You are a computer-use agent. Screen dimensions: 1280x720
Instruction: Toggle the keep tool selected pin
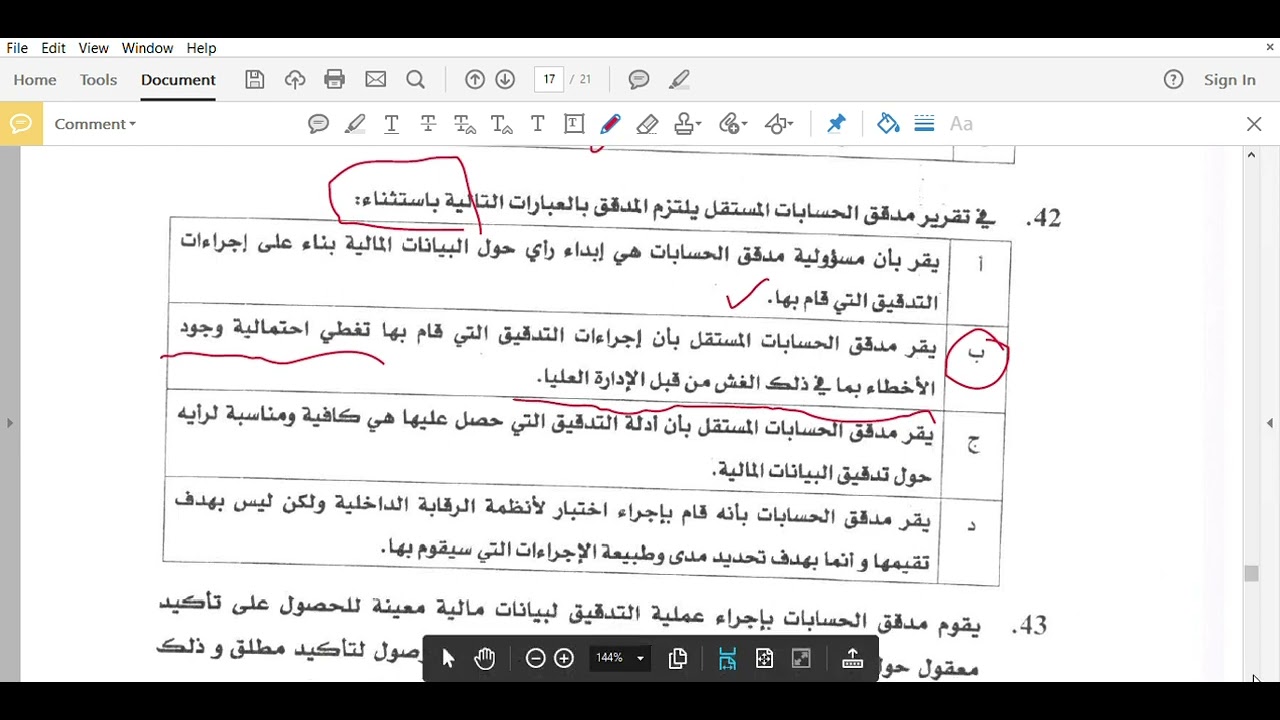point(836,124)
